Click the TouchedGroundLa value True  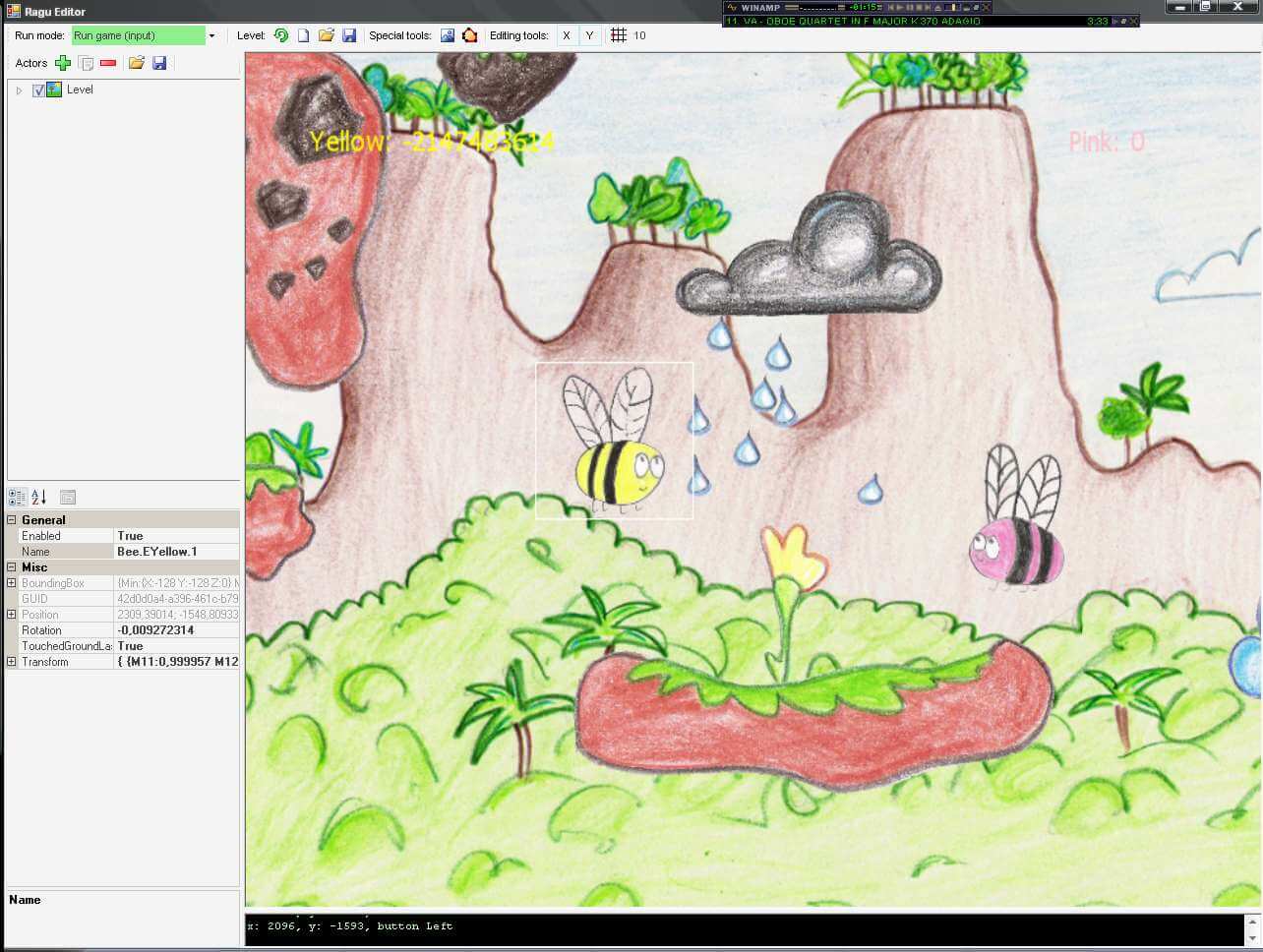click(177, 646)
